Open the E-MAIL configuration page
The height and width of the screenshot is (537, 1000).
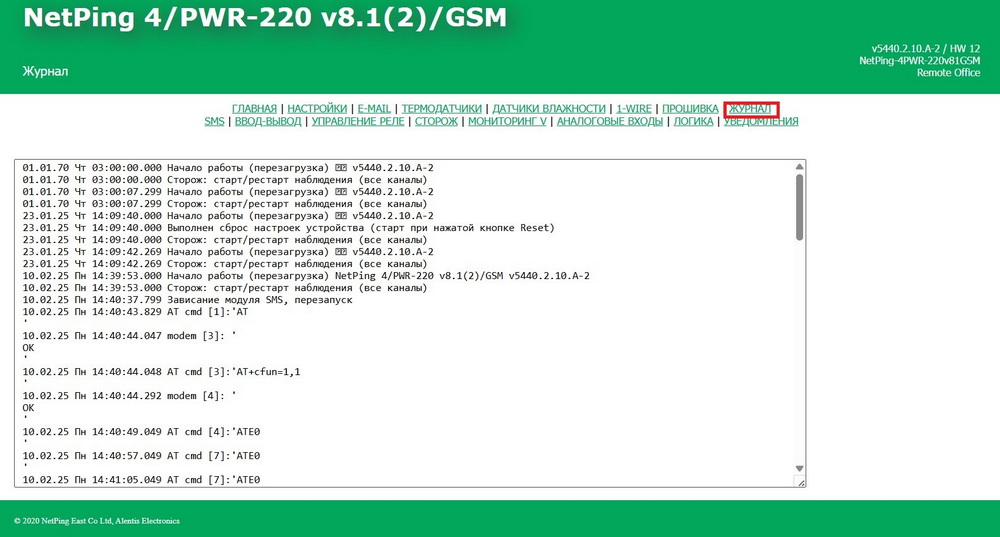click(x=375, y=108)
